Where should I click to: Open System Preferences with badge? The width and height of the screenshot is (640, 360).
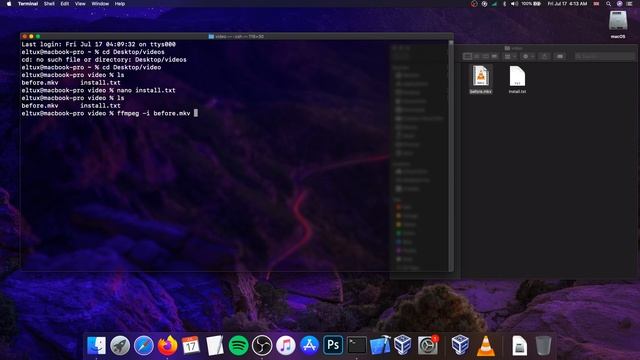(428, 345)
